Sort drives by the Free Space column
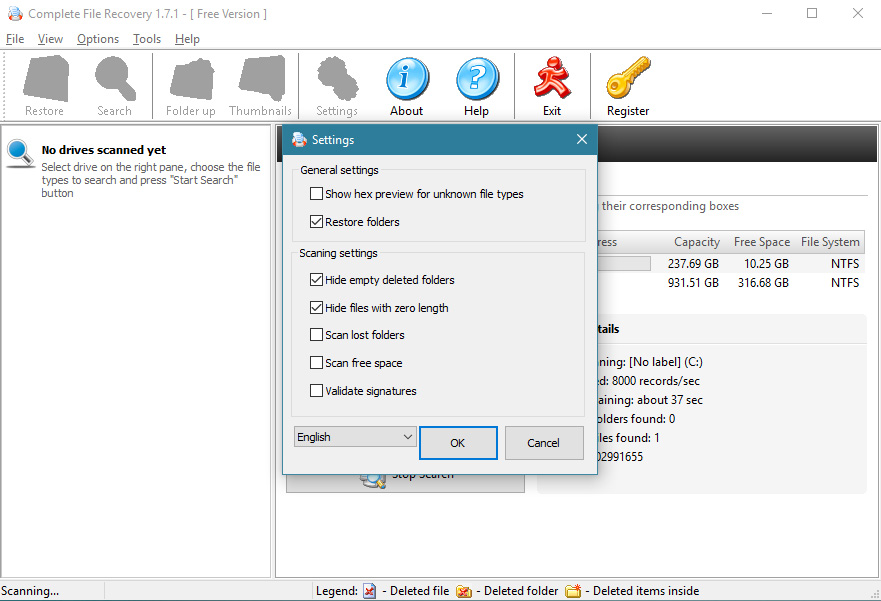This screenshot has width=881, height=601. coord(761,242)
